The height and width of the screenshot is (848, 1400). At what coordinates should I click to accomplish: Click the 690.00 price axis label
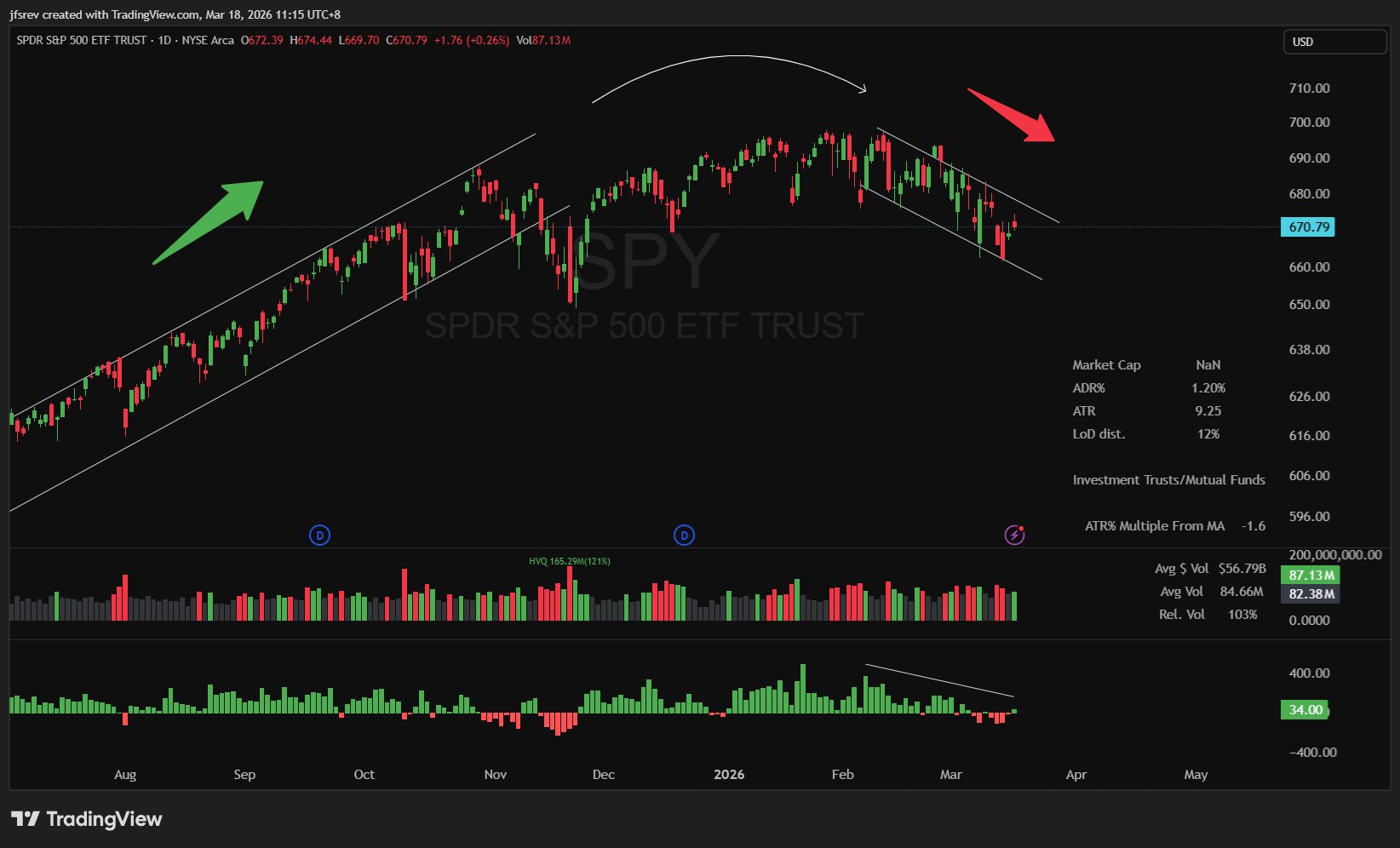(1310, 158)
